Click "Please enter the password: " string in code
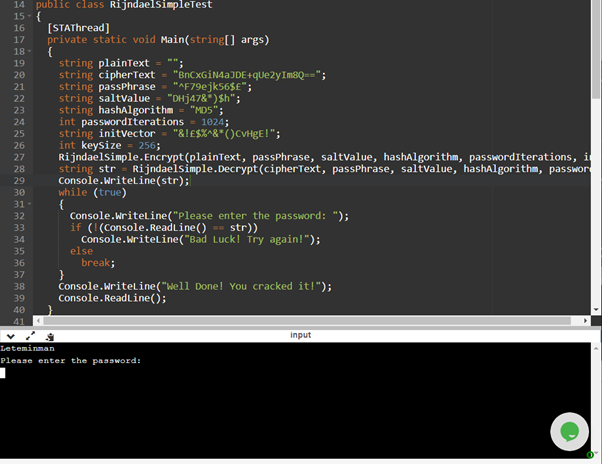This screenshot has width=602, height=464. pyautogui.click(x=255, y=216)
